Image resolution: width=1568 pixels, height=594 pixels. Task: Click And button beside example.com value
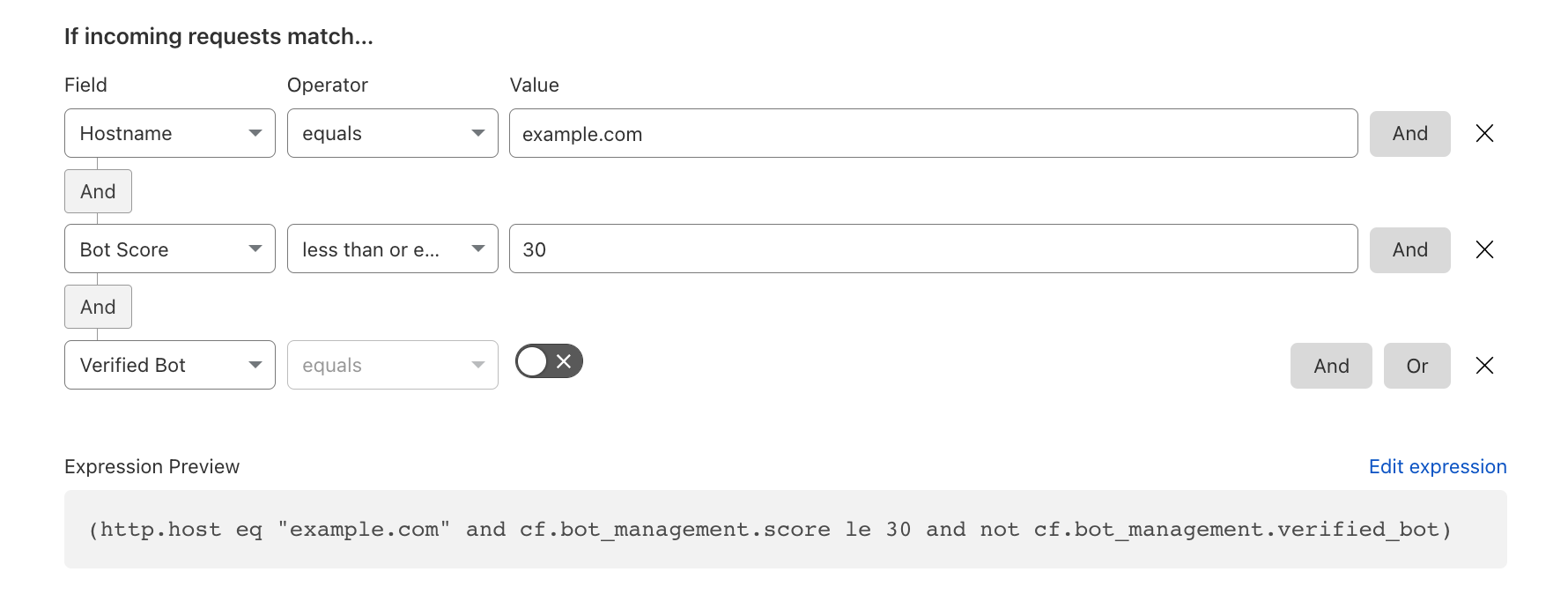[1409, 134]
